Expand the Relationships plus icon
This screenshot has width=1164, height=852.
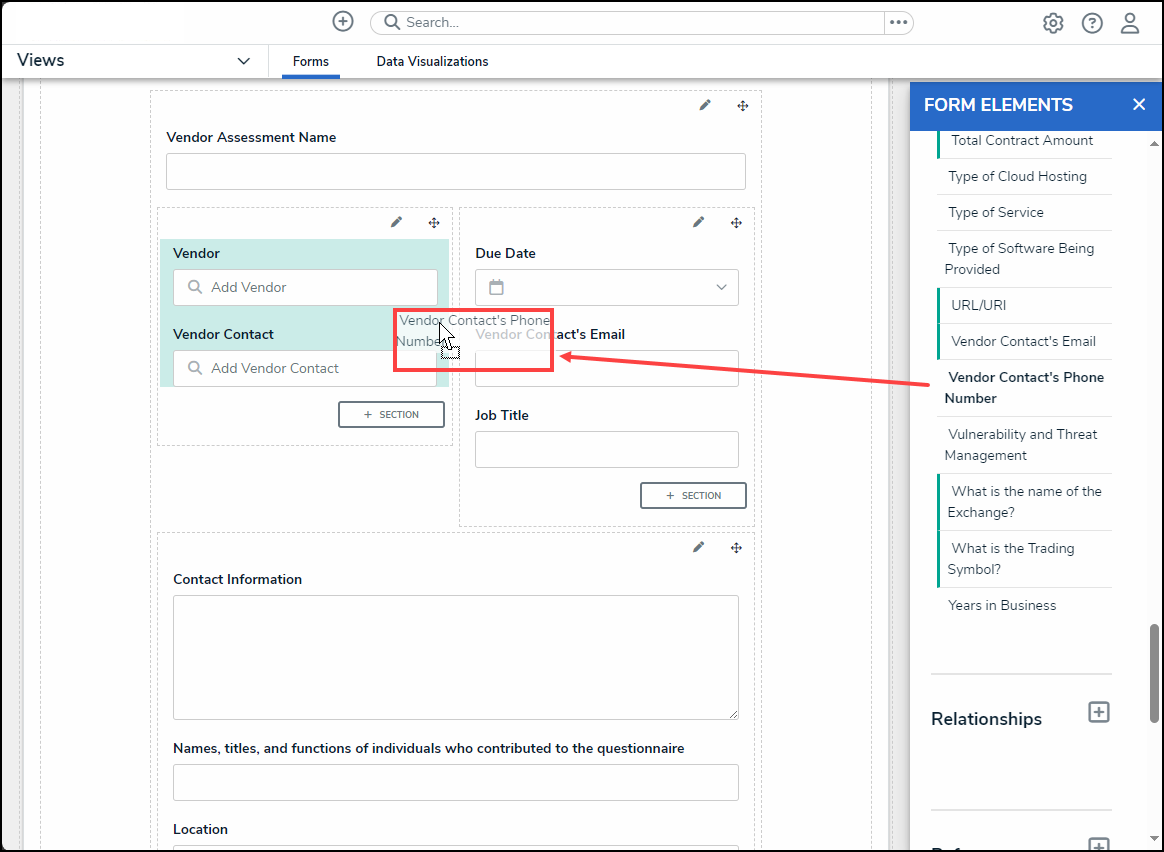pyautogui.click(x=1099, y=712)
